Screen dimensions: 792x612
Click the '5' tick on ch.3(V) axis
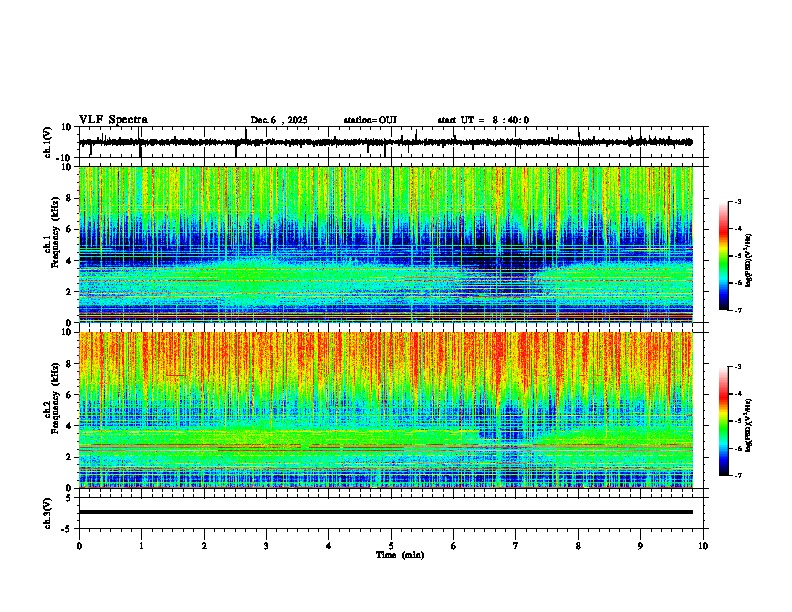pos(70,497)
